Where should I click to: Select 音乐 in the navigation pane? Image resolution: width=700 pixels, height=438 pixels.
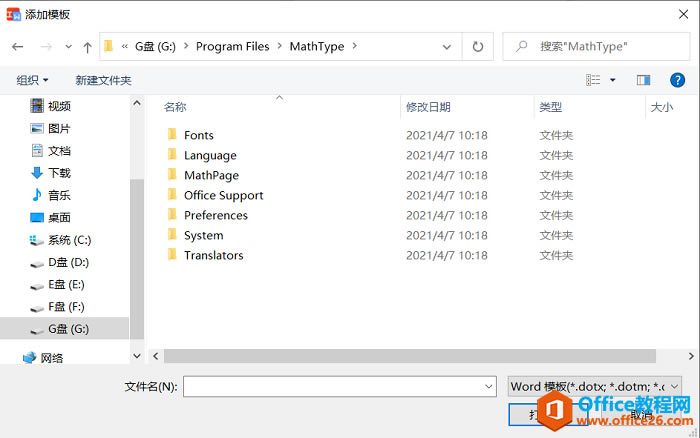(x=59, y=195)
